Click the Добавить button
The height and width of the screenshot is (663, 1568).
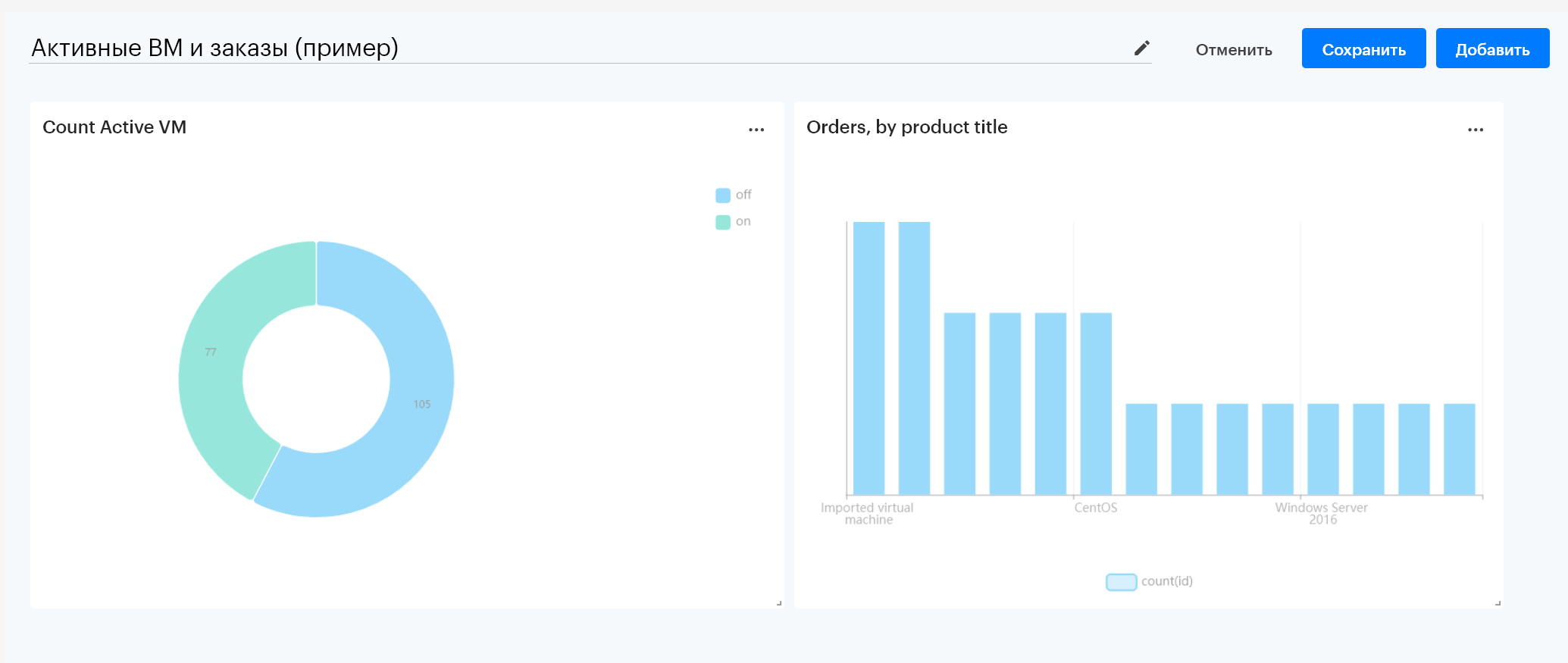(x=1492, y=48)
